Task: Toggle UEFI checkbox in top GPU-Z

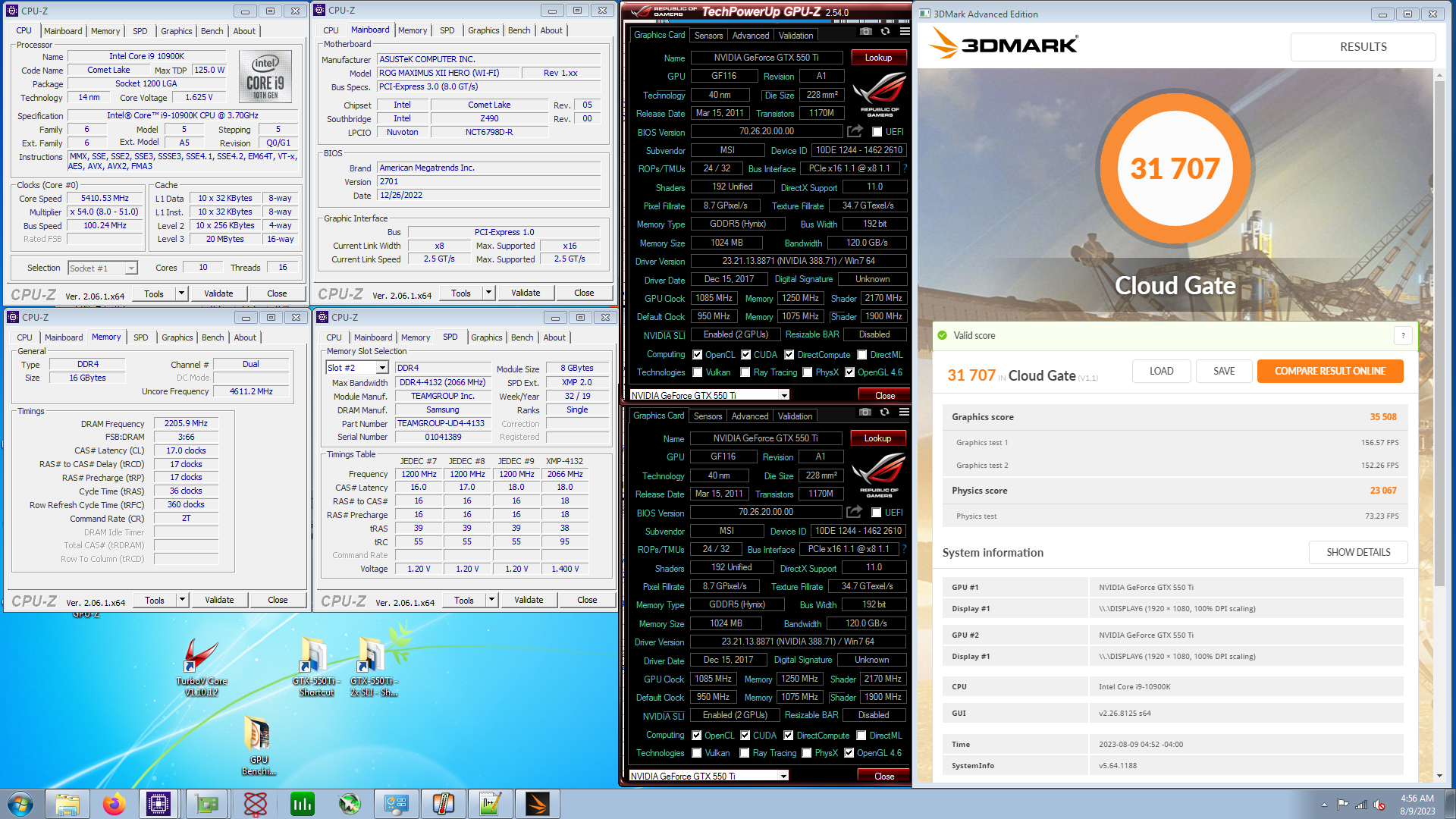Action: (877, 132)
